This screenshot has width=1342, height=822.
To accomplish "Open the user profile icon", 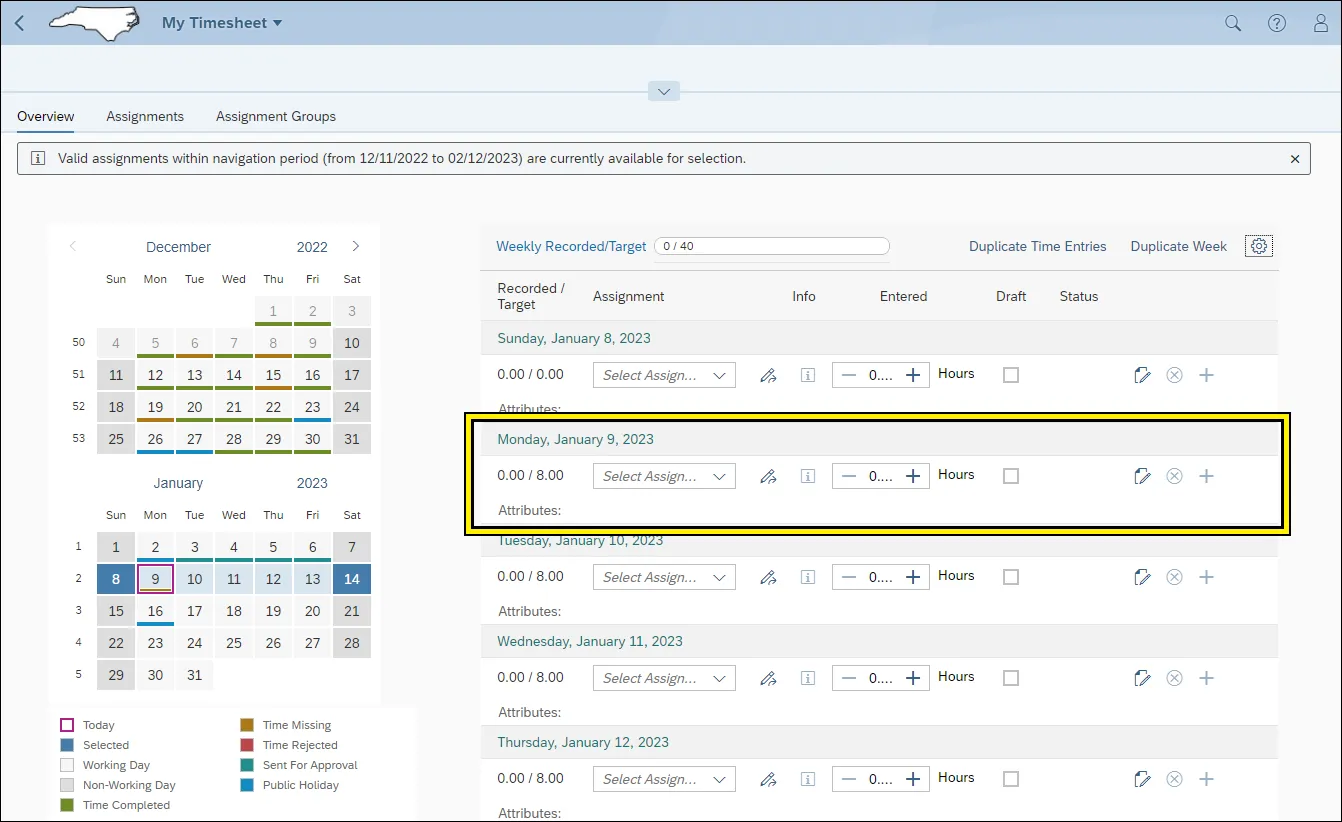I will (x=1321, y=23).
